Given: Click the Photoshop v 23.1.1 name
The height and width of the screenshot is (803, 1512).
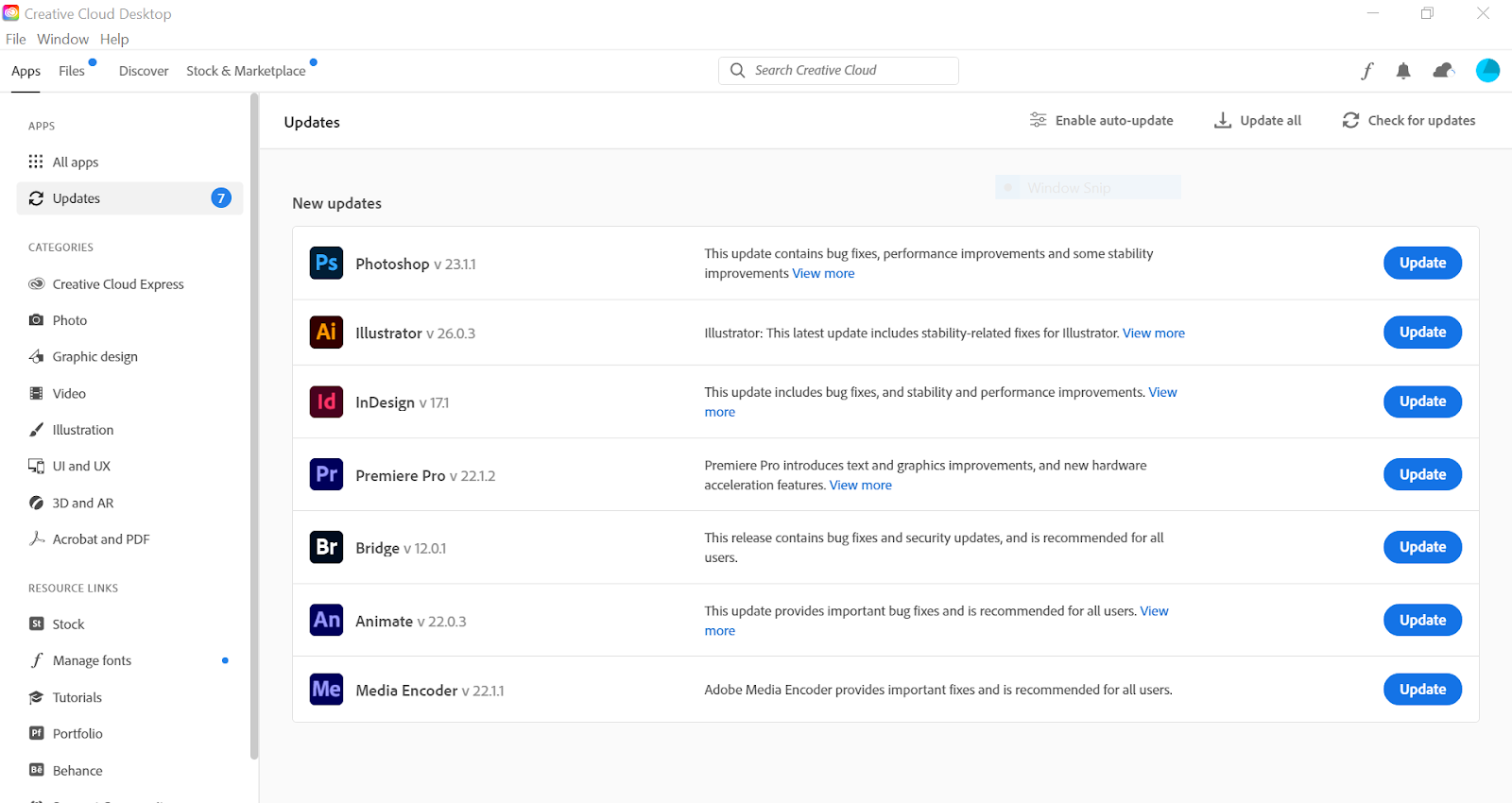Looking at the screenshot, I should (x=415, y=265).
